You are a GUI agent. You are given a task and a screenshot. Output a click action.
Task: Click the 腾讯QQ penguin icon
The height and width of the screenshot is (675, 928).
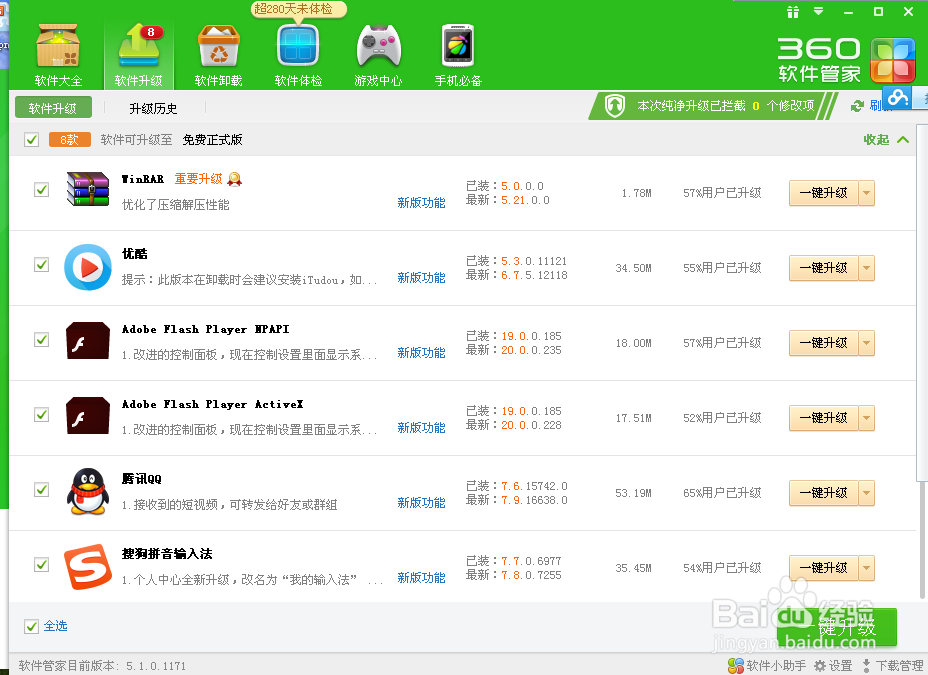click(x=88, y=491)
